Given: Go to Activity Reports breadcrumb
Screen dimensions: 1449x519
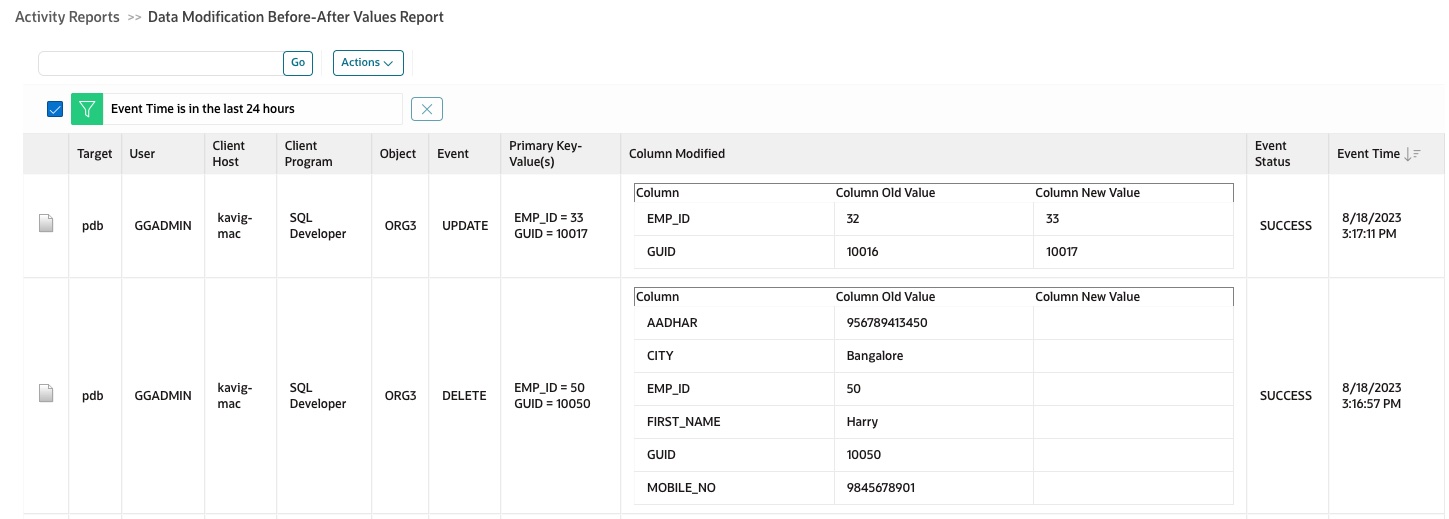Looking at the screenshot, I should click(67, 17).
